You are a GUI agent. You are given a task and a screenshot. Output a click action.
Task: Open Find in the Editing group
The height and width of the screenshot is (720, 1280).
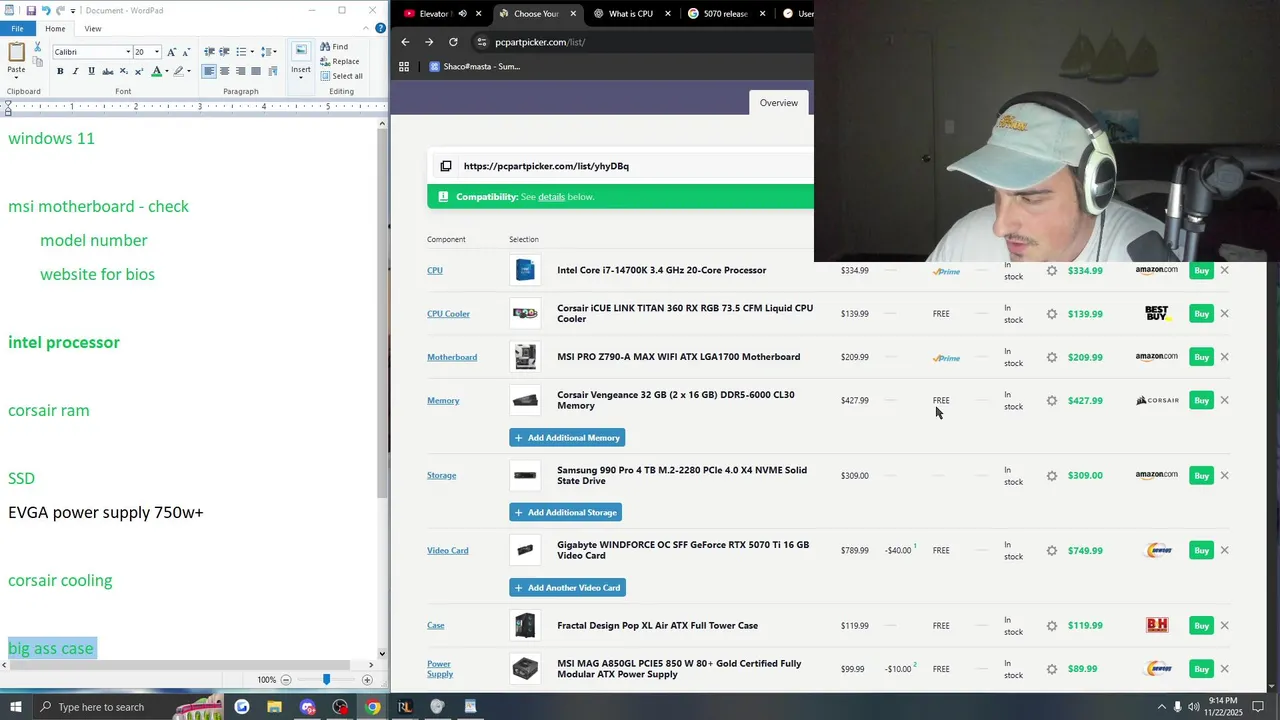tap(334, 47)
